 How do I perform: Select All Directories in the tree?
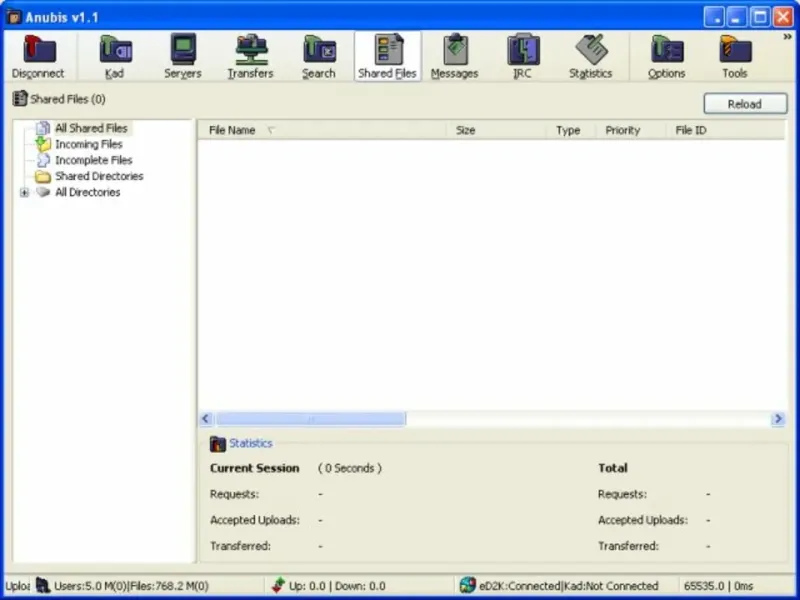[87, 192]
